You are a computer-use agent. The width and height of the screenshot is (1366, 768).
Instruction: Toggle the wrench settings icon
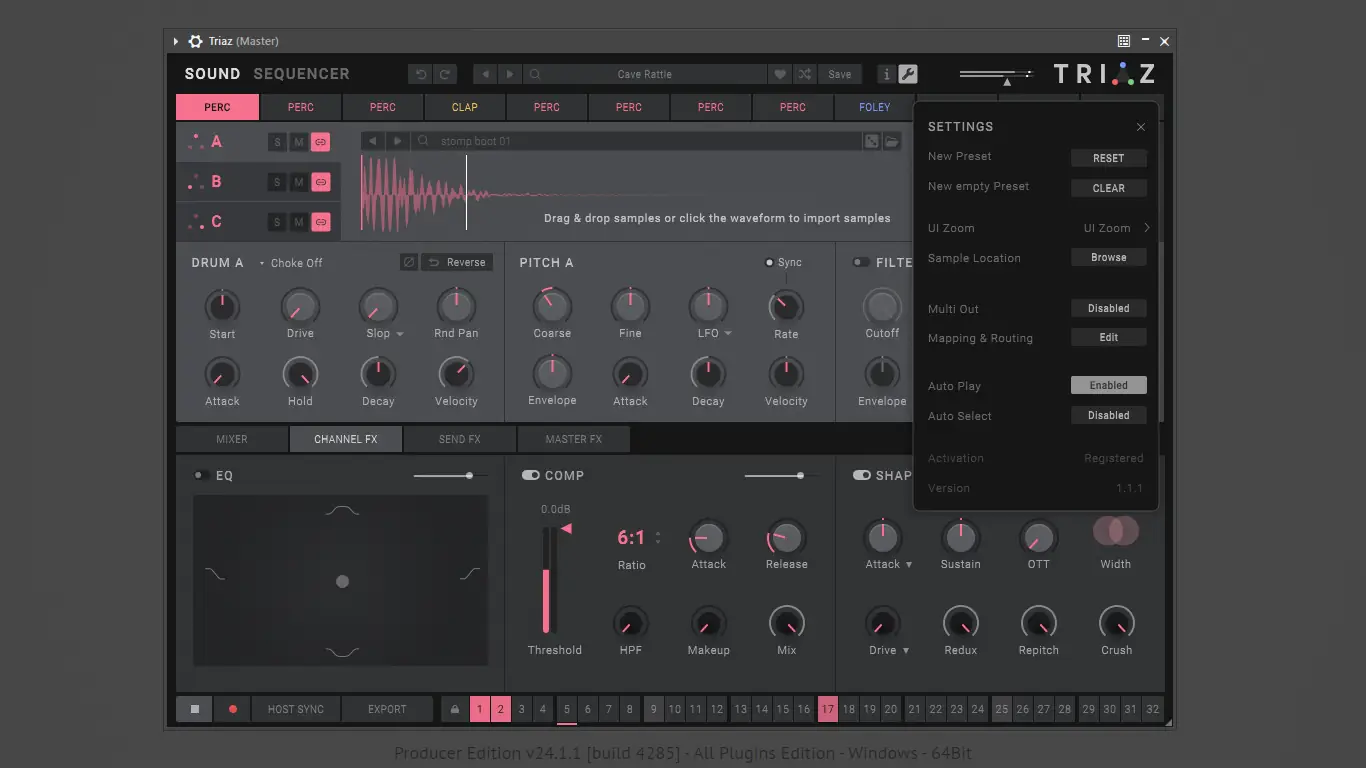[x=908, y=74]
